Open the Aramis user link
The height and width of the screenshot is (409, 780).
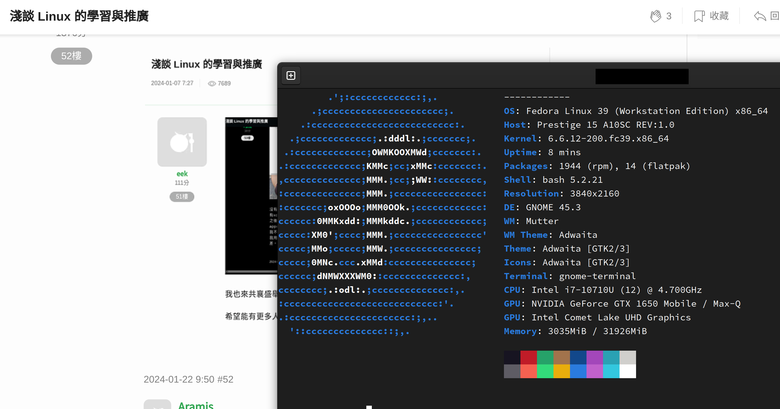[195, 405]
